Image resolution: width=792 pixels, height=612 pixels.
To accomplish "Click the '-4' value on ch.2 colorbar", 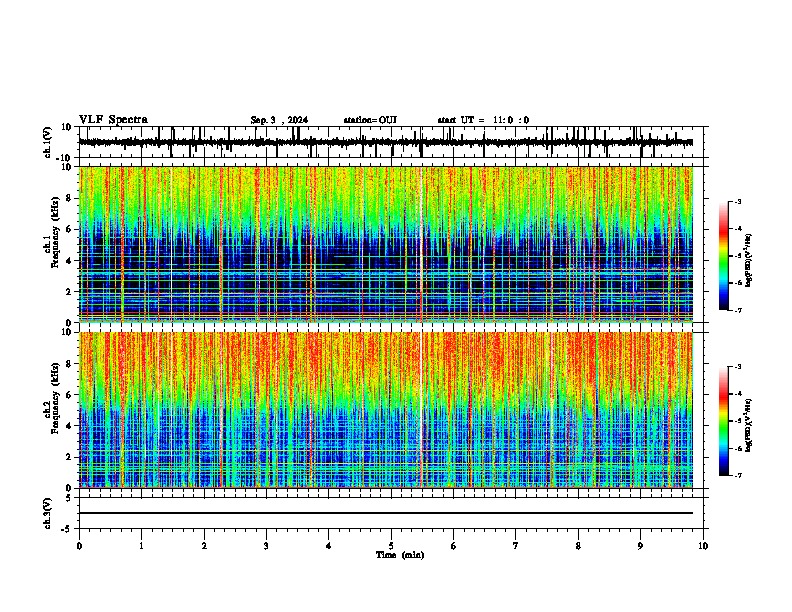I will (x=737, y=394).
